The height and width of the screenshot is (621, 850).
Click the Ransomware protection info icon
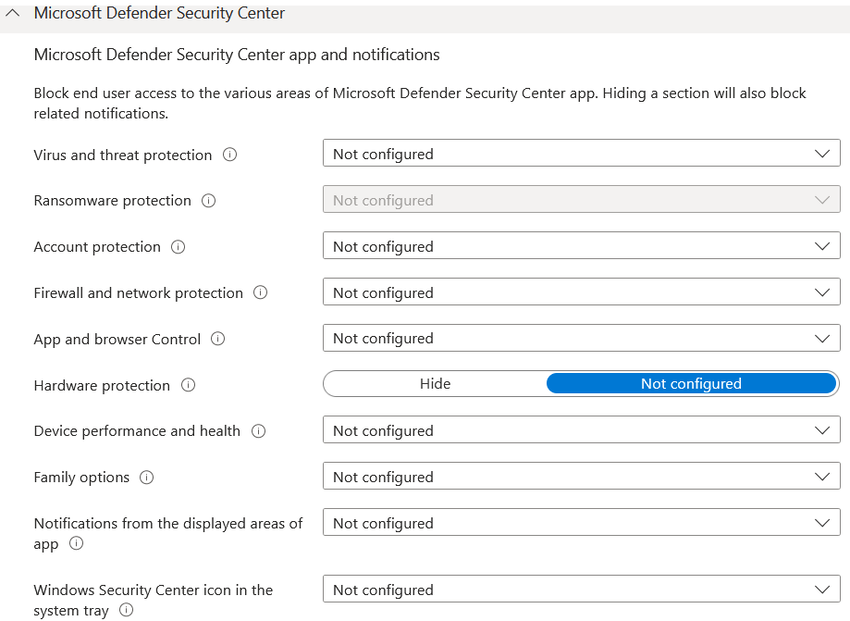[x=208, y=201]
